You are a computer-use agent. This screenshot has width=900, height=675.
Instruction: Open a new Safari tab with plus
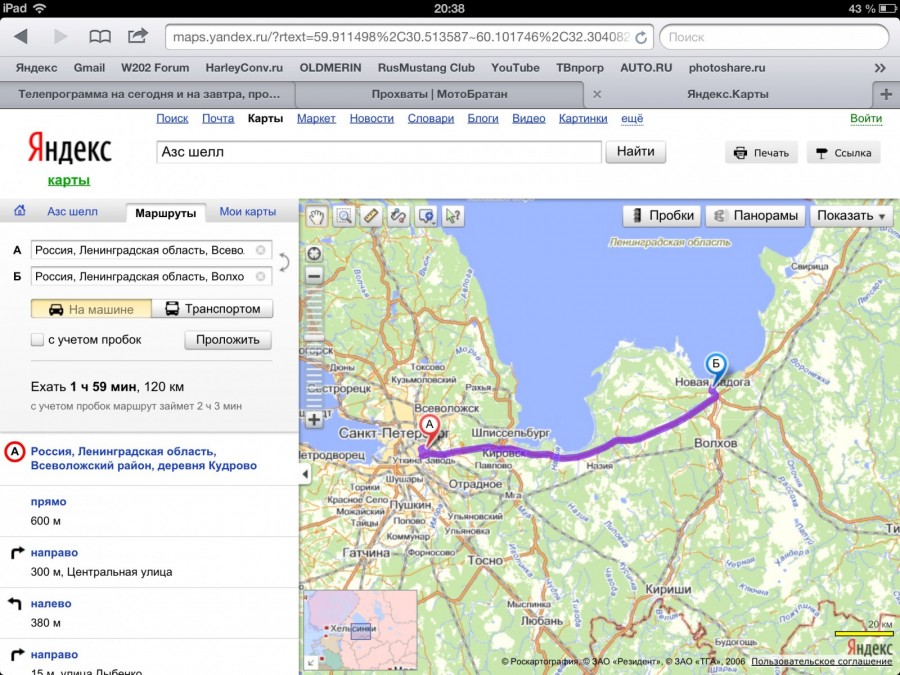(886, 94)
